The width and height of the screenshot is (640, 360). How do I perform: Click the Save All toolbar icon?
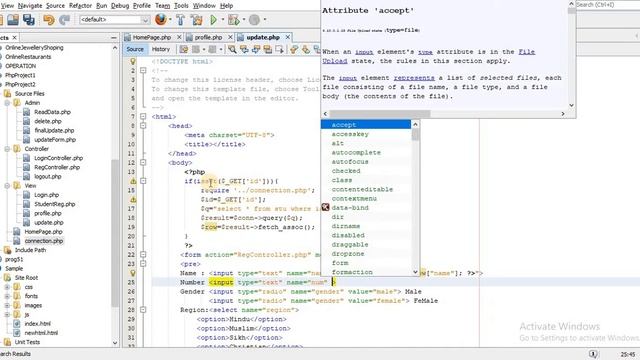[29, 19]
